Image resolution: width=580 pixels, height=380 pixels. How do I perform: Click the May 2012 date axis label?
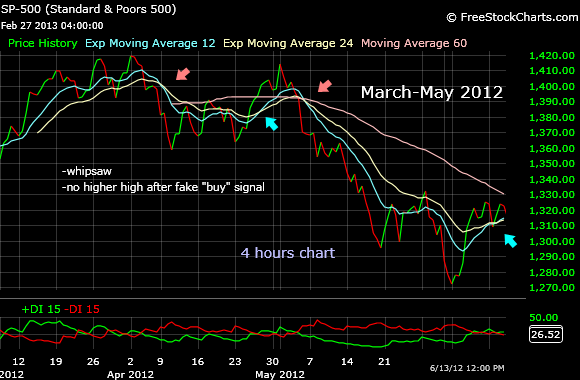280,374
